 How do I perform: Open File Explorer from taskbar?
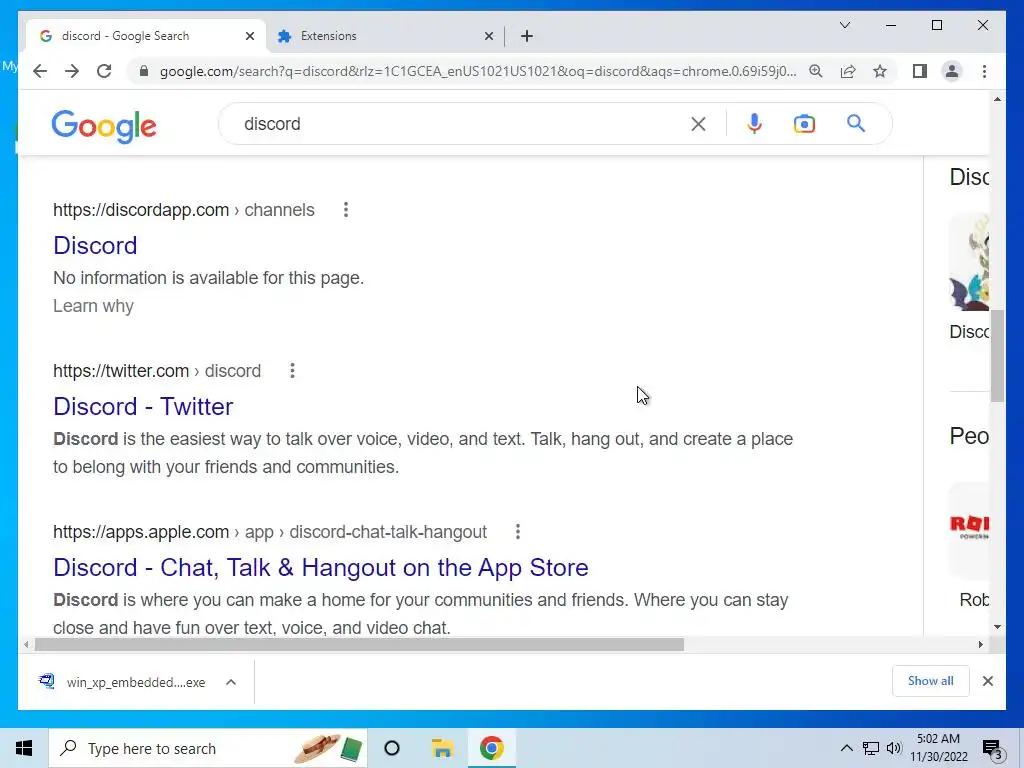pos(442,748)
